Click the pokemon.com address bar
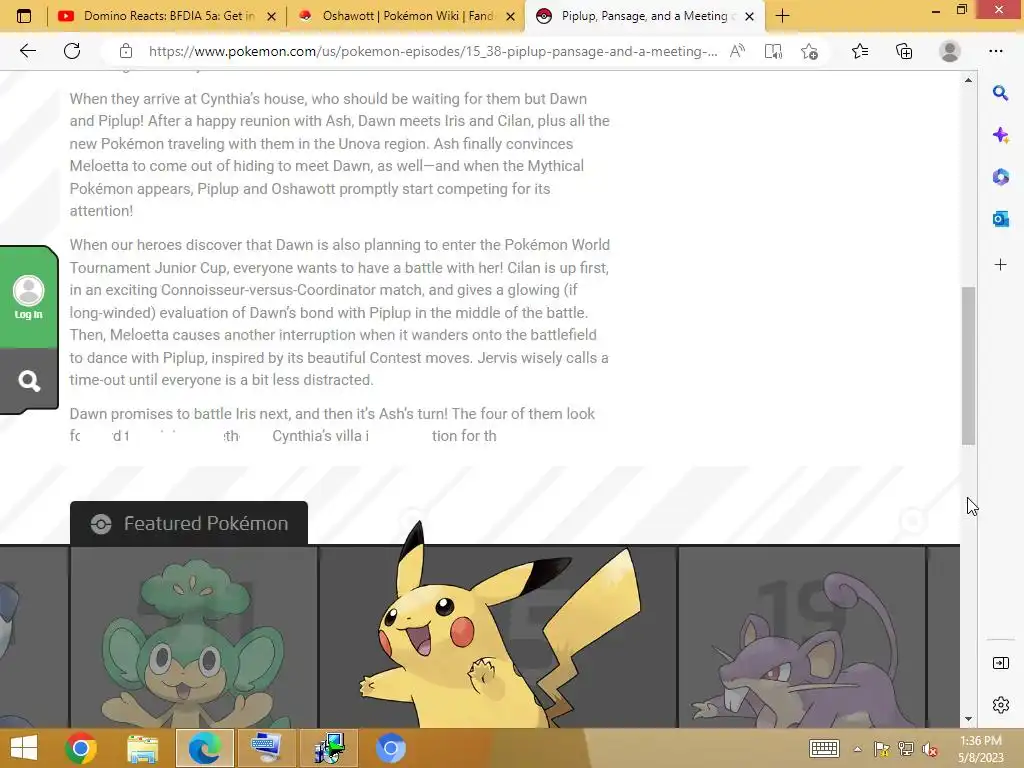This screenshot has height=768, width=1024. point(432,51)
